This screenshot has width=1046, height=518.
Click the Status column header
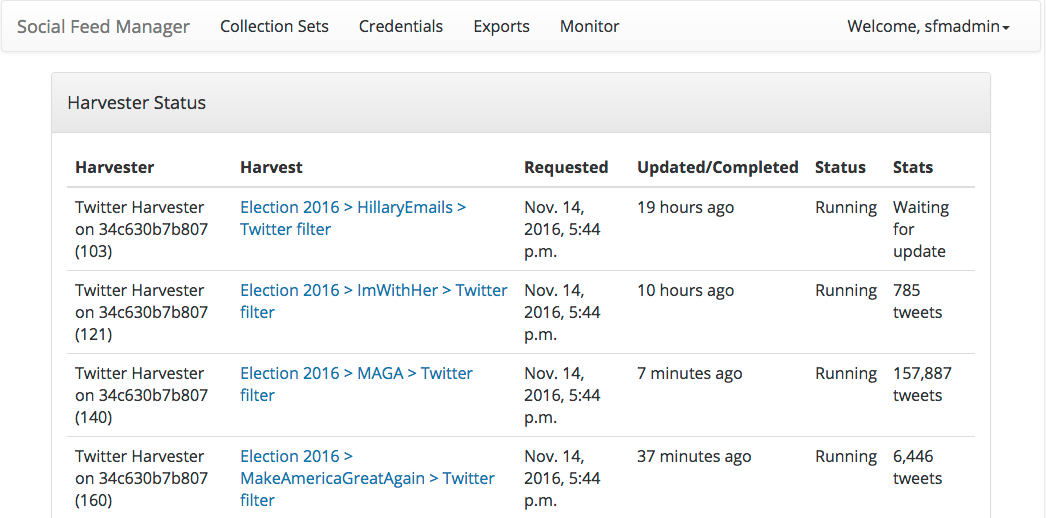click(841, 167)
